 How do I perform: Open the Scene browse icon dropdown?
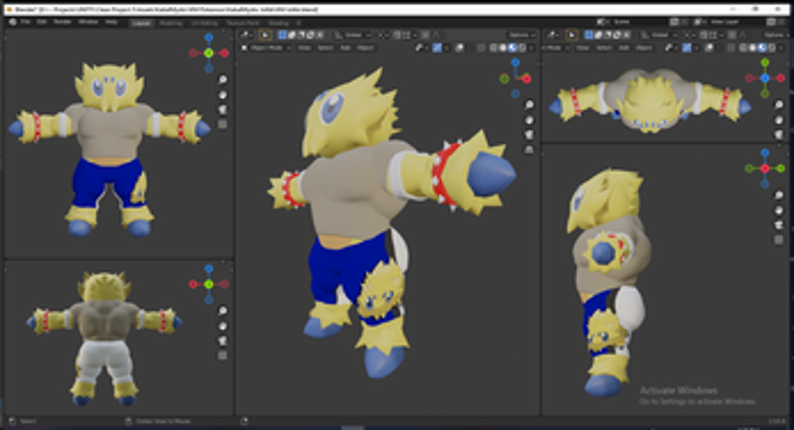[x=602, y=22]
